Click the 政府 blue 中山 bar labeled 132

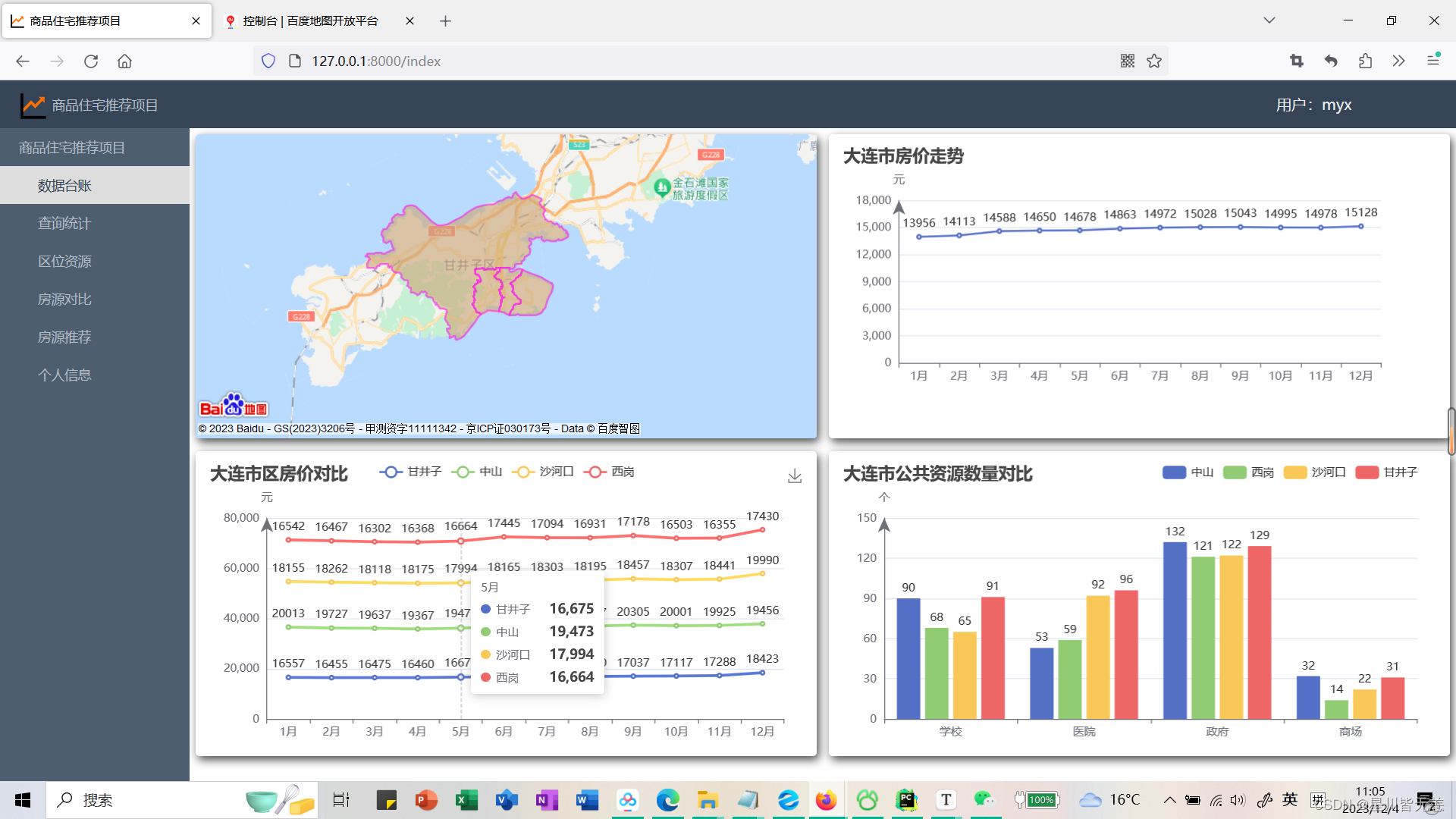[1175, 630]
